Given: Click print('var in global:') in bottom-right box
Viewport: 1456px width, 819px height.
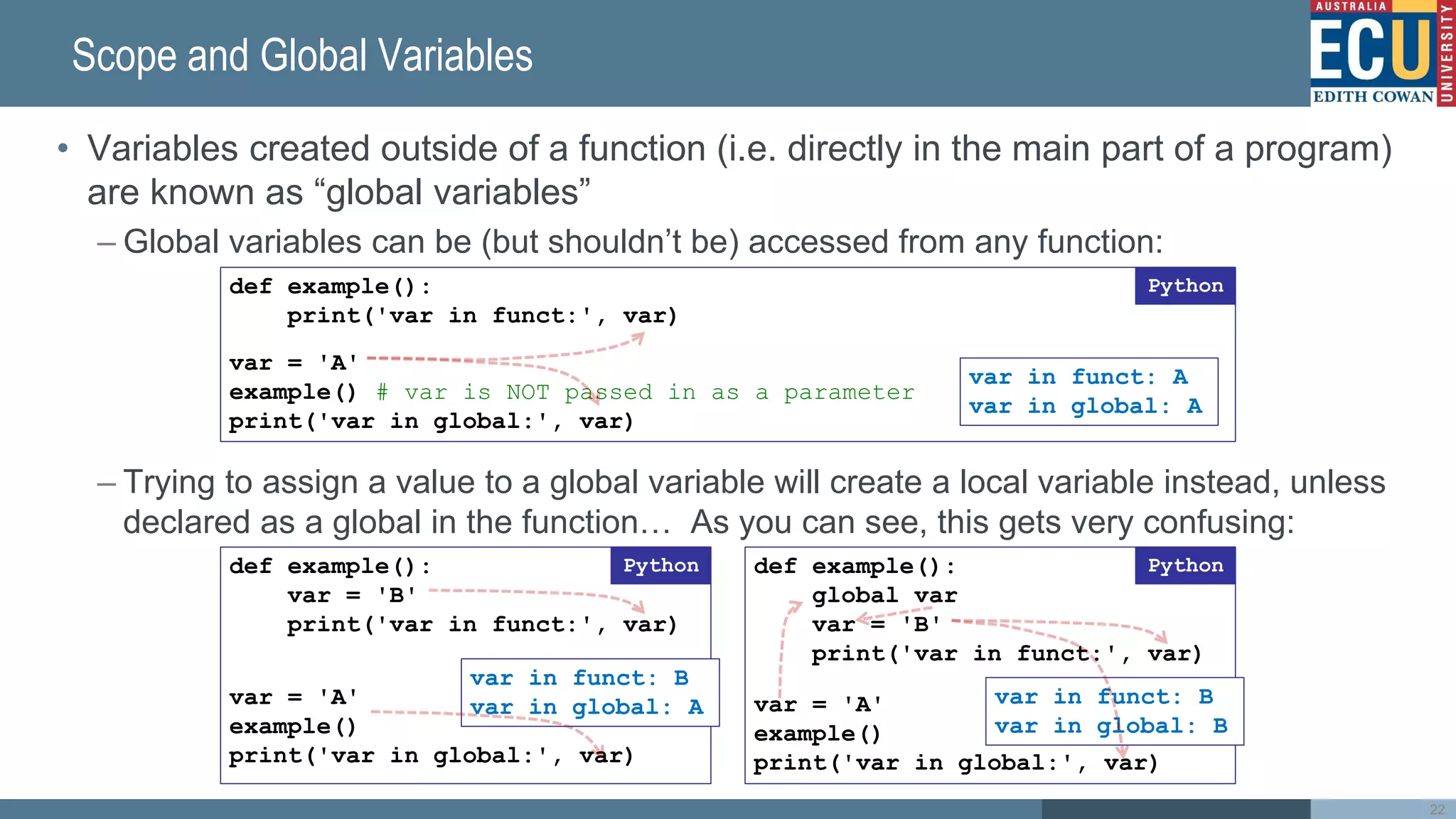Looking at the screenshot, I should click(x=955, y=764).
